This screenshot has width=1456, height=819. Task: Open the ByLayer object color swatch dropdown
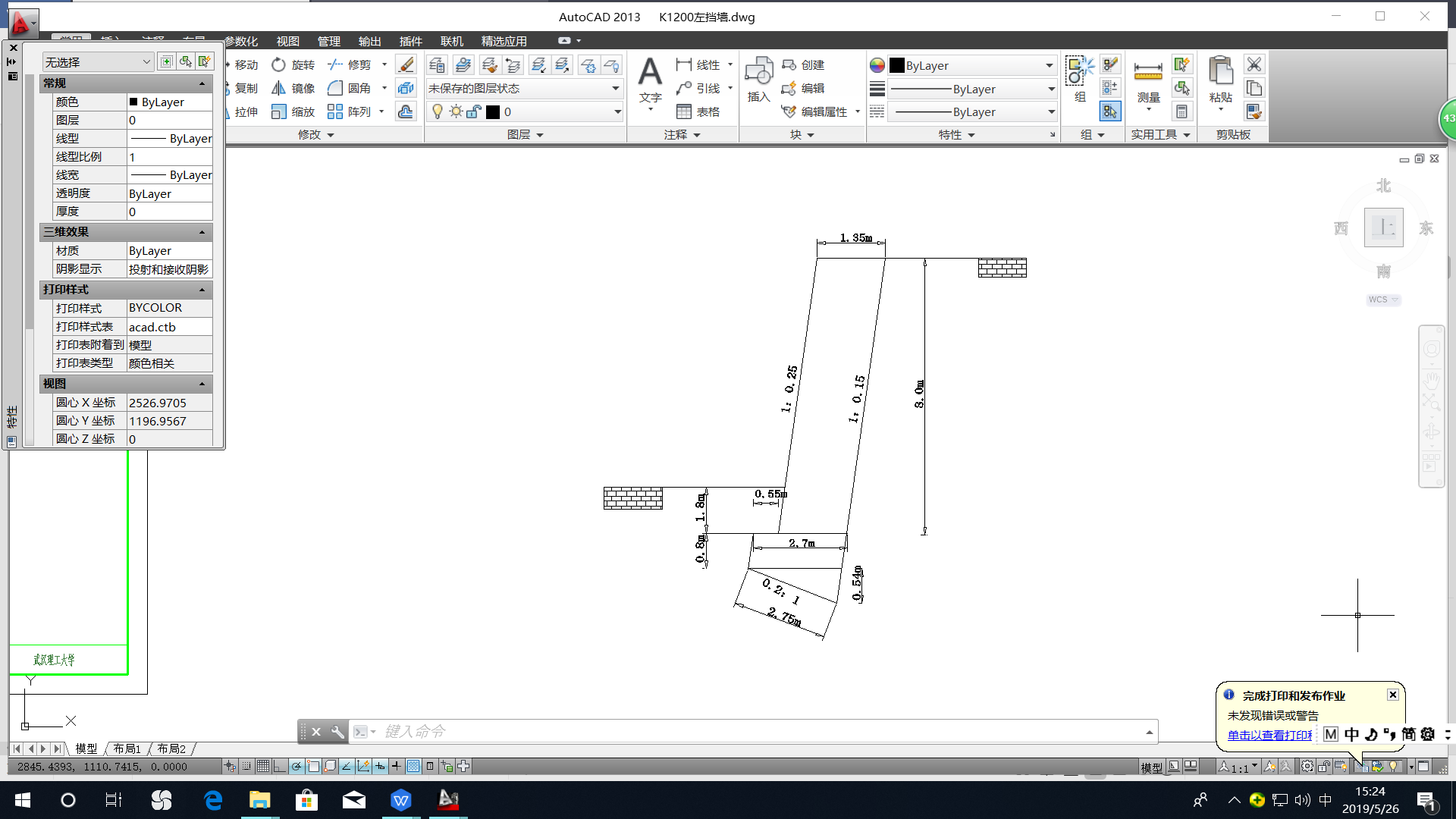pos(972,66)
